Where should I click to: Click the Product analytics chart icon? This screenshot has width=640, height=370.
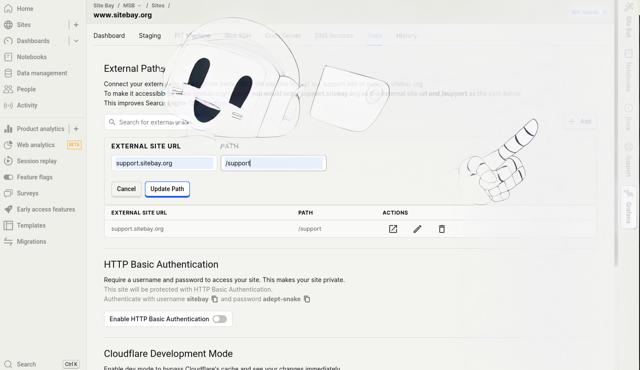click(x=8, y=129)
